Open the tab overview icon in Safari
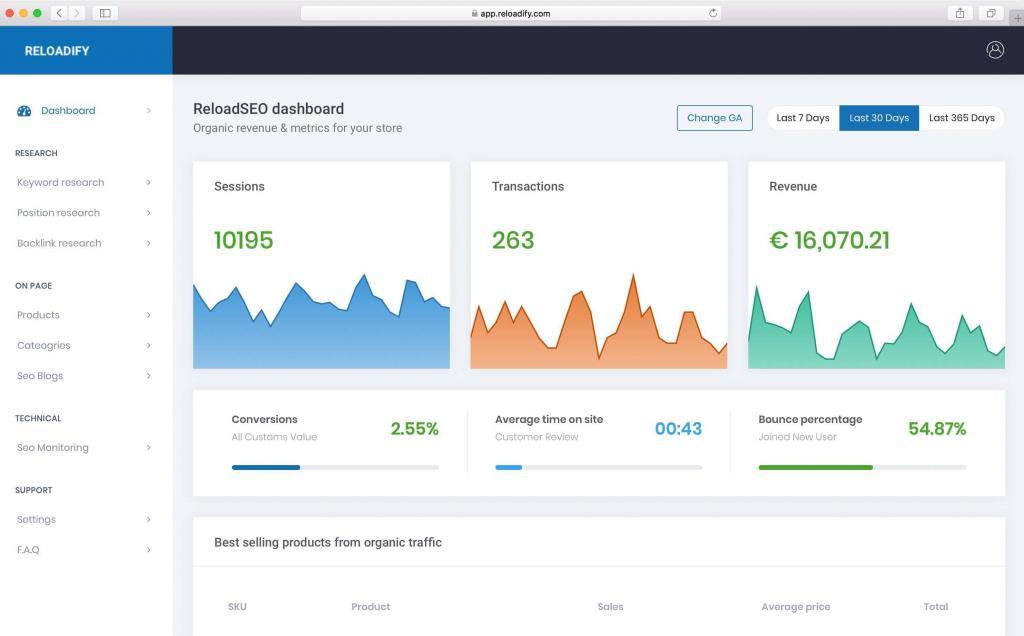1024x636 pixels. pyautogui.click(x=991, y=13)
